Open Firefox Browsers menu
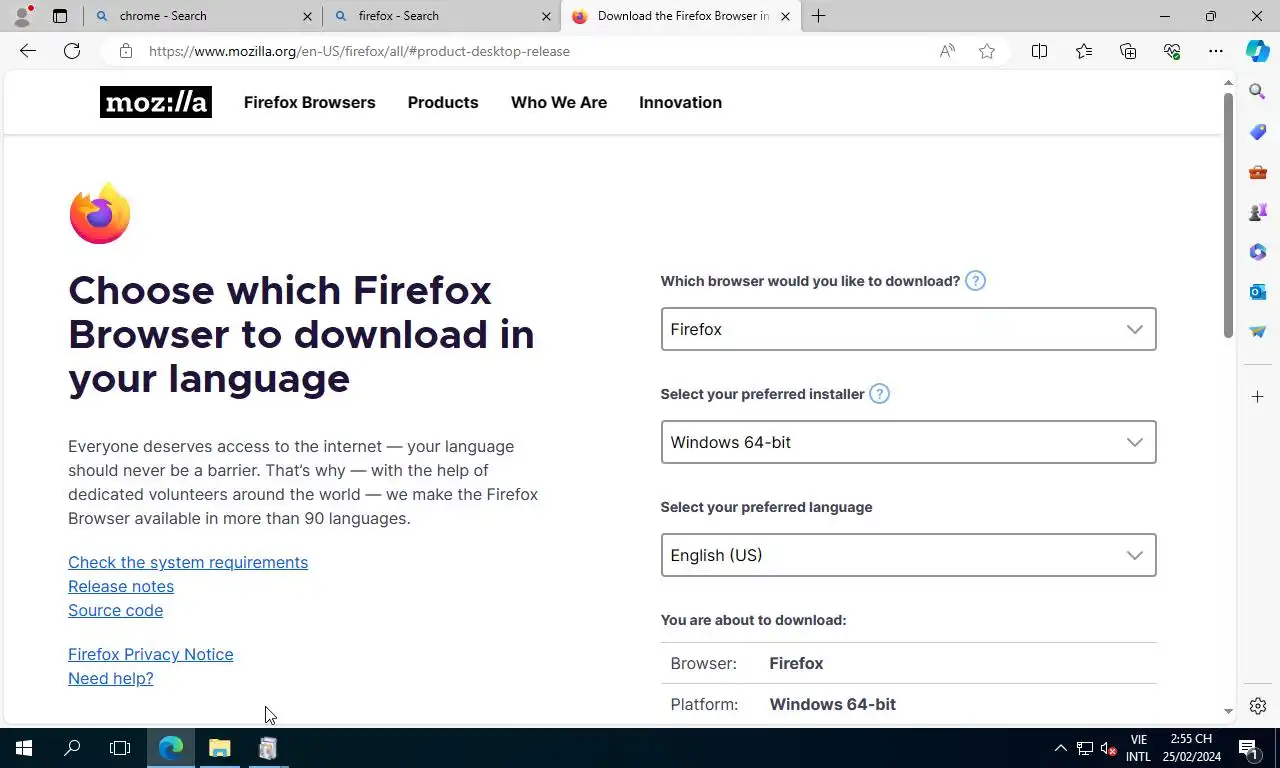 310,102
